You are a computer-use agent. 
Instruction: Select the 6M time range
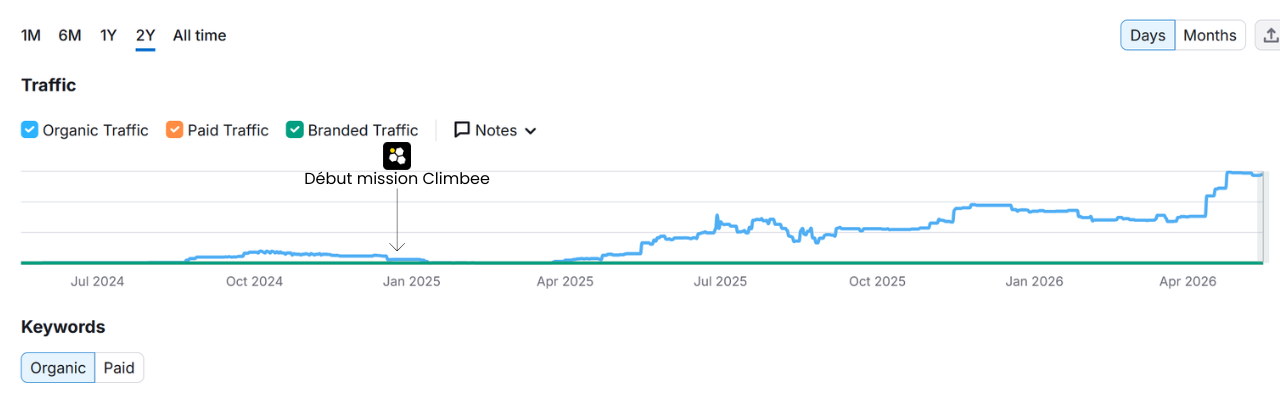[x=70, y=35]
